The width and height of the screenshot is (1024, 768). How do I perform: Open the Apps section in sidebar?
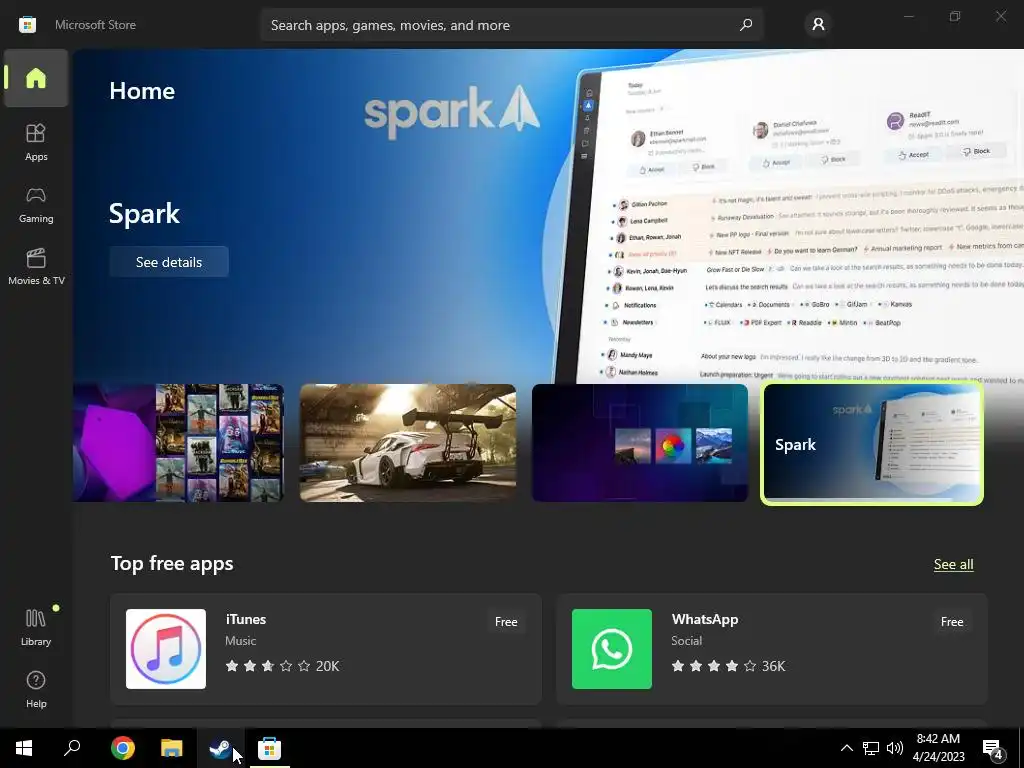36,142
